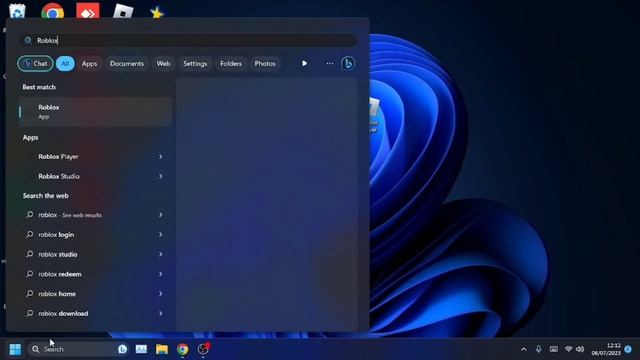Show more filter tabs with play arrow
The height and width of the screenshot is (360, 640).
(304, 64)
